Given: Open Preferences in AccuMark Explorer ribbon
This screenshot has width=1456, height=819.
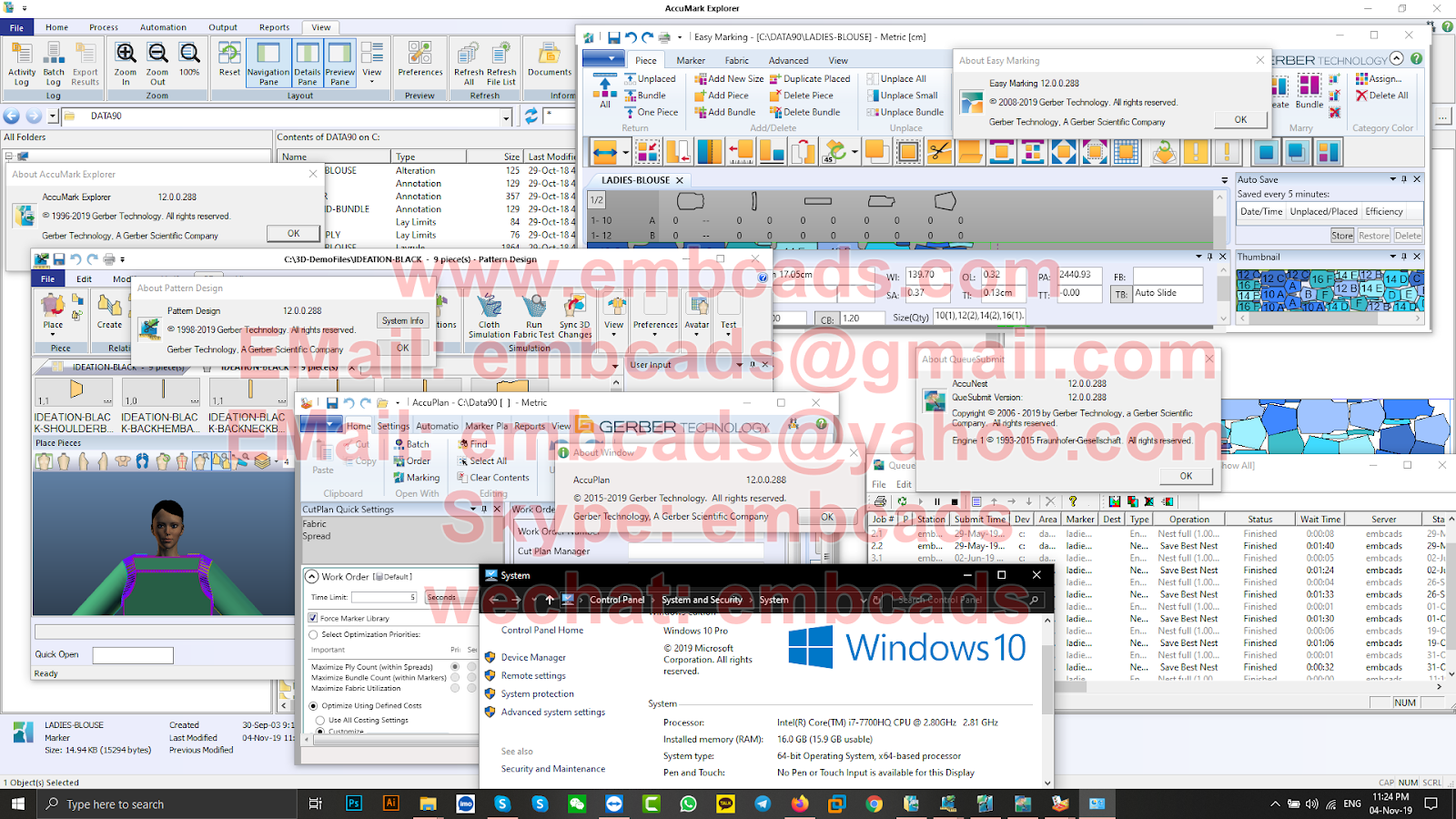Looking at the screenshot, I should [420, 60].
